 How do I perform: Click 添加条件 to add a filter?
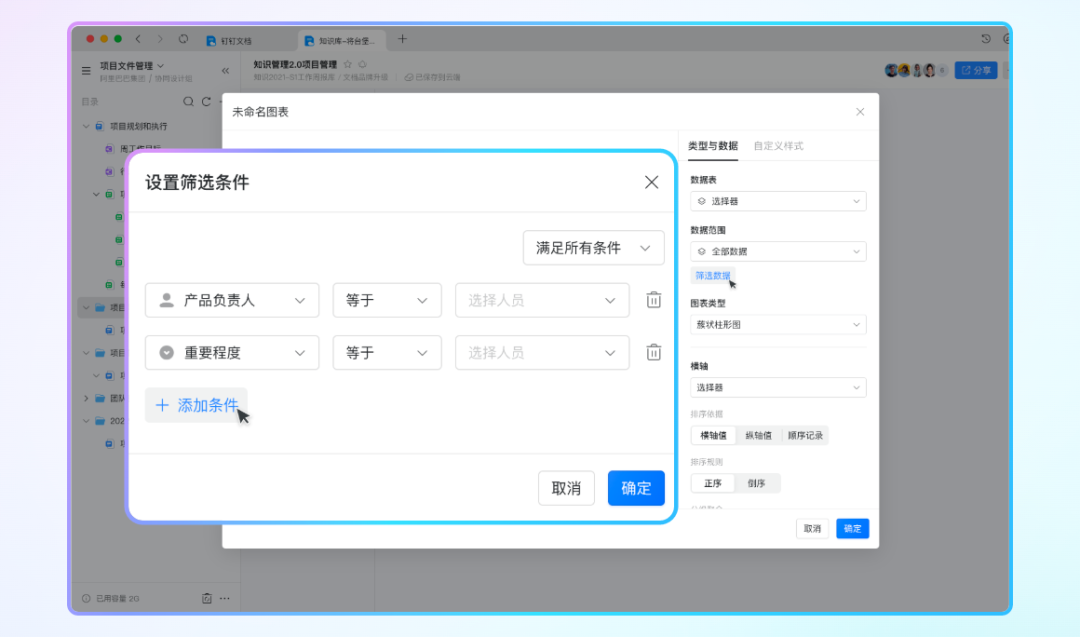point(197,405)
